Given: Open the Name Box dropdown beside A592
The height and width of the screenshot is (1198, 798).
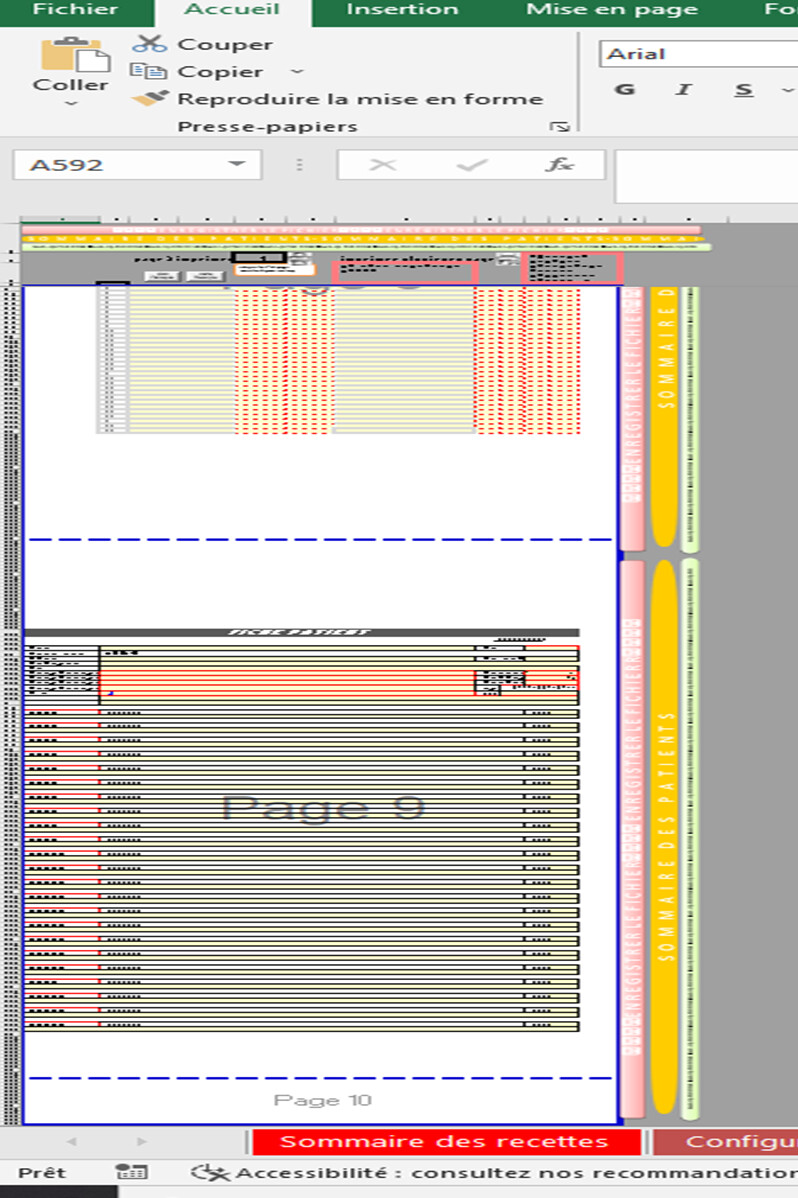Looking at the screenshot, I should pos(236,165).
